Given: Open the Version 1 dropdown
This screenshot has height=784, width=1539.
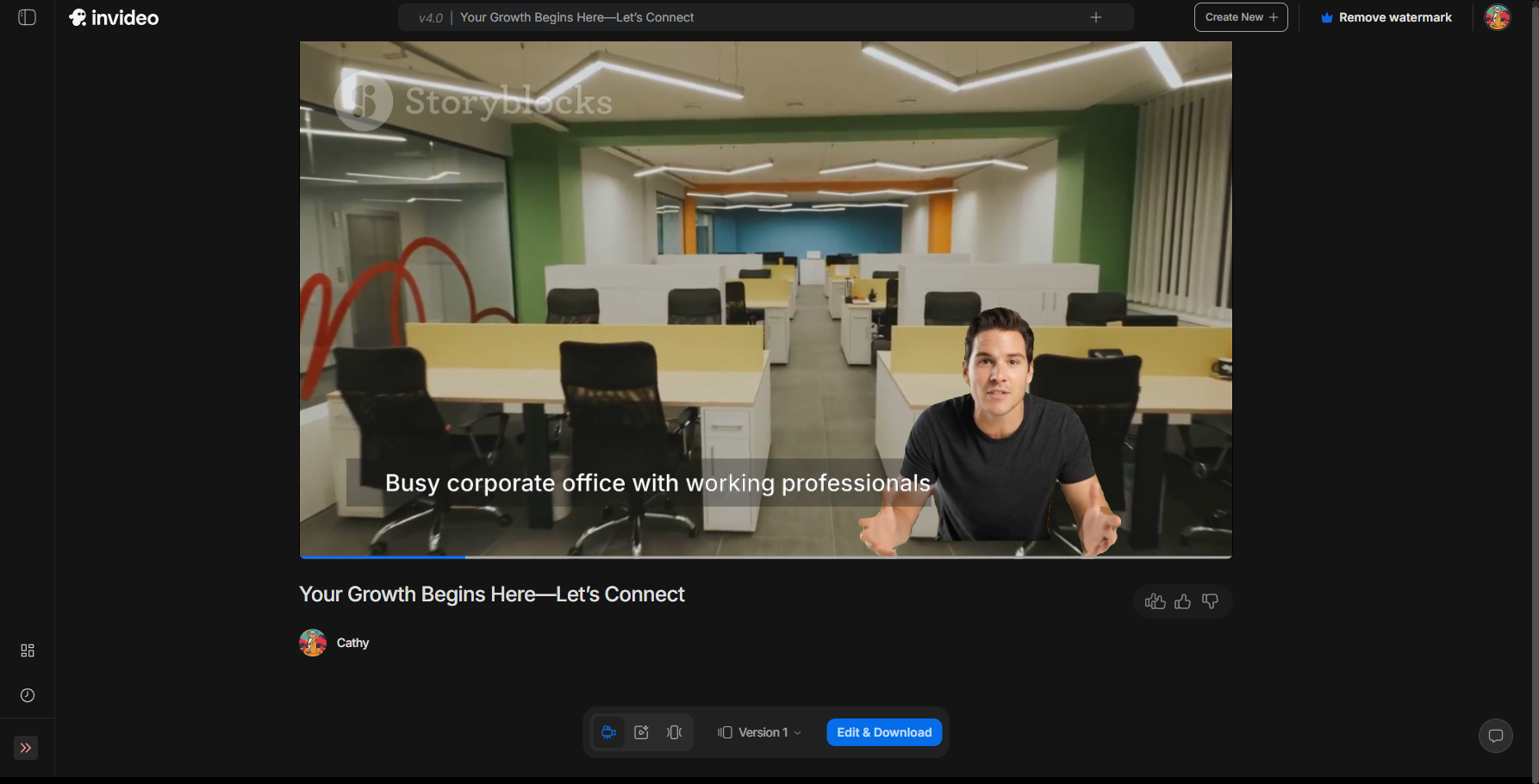Looking at the screenshot, I should coord(759,732).
